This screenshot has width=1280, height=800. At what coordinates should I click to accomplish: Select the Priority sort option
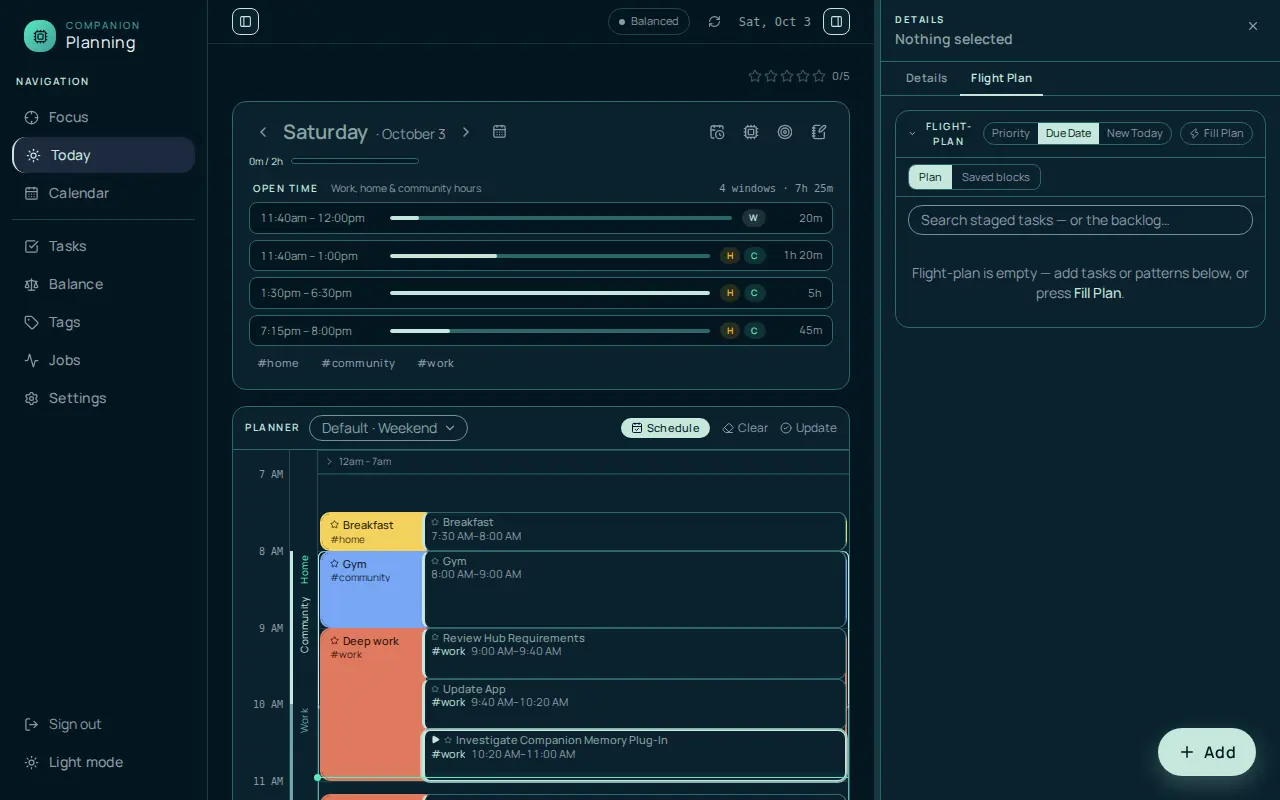tap(1011, 133)
